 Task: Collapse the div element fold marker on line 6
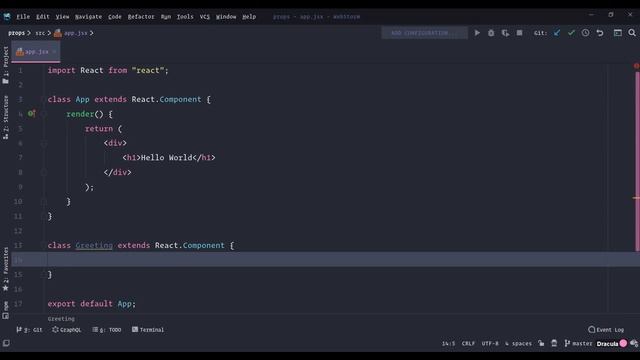(44, 143)
